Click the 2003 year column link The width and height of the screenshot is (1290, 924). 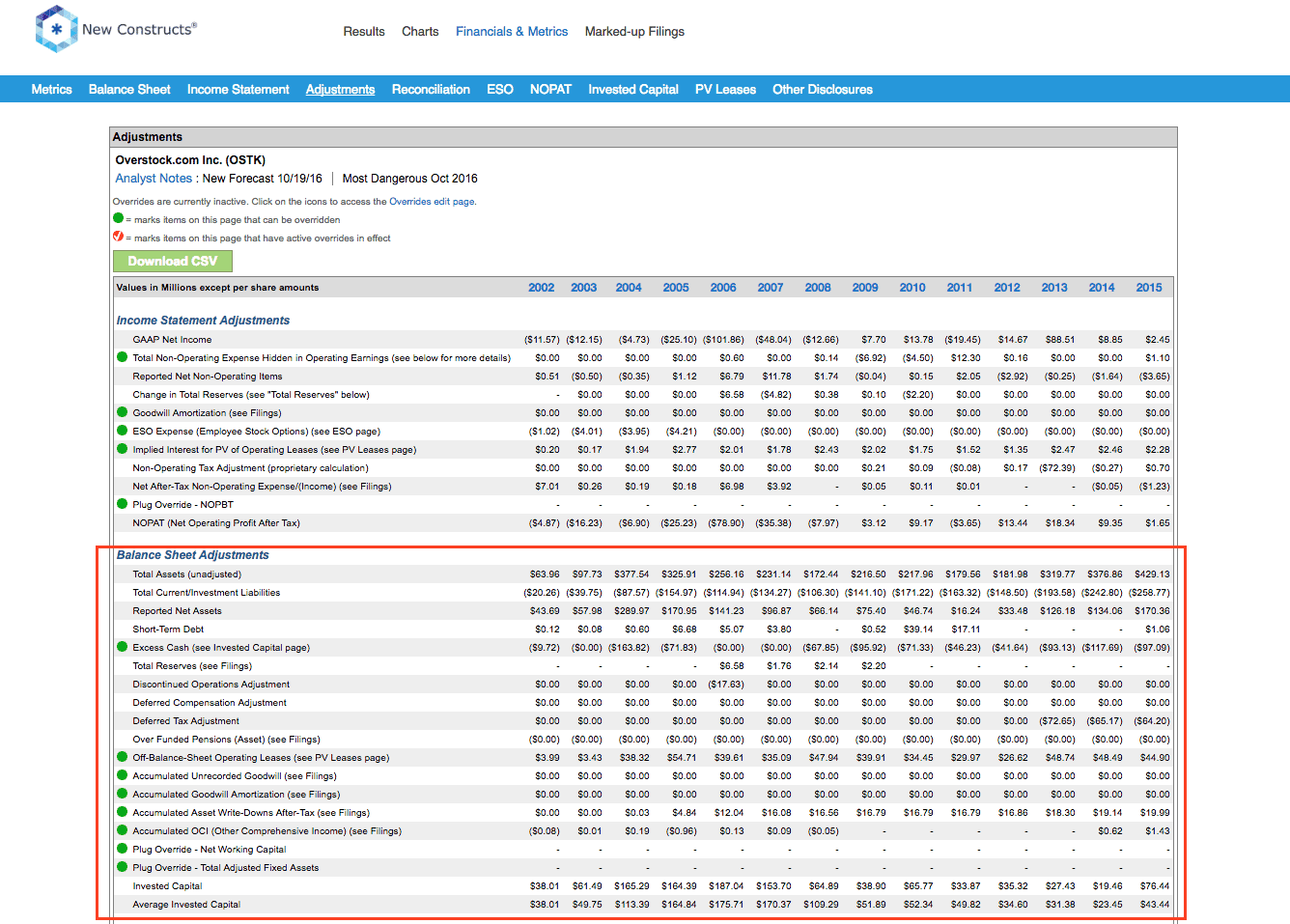[584, 288]
